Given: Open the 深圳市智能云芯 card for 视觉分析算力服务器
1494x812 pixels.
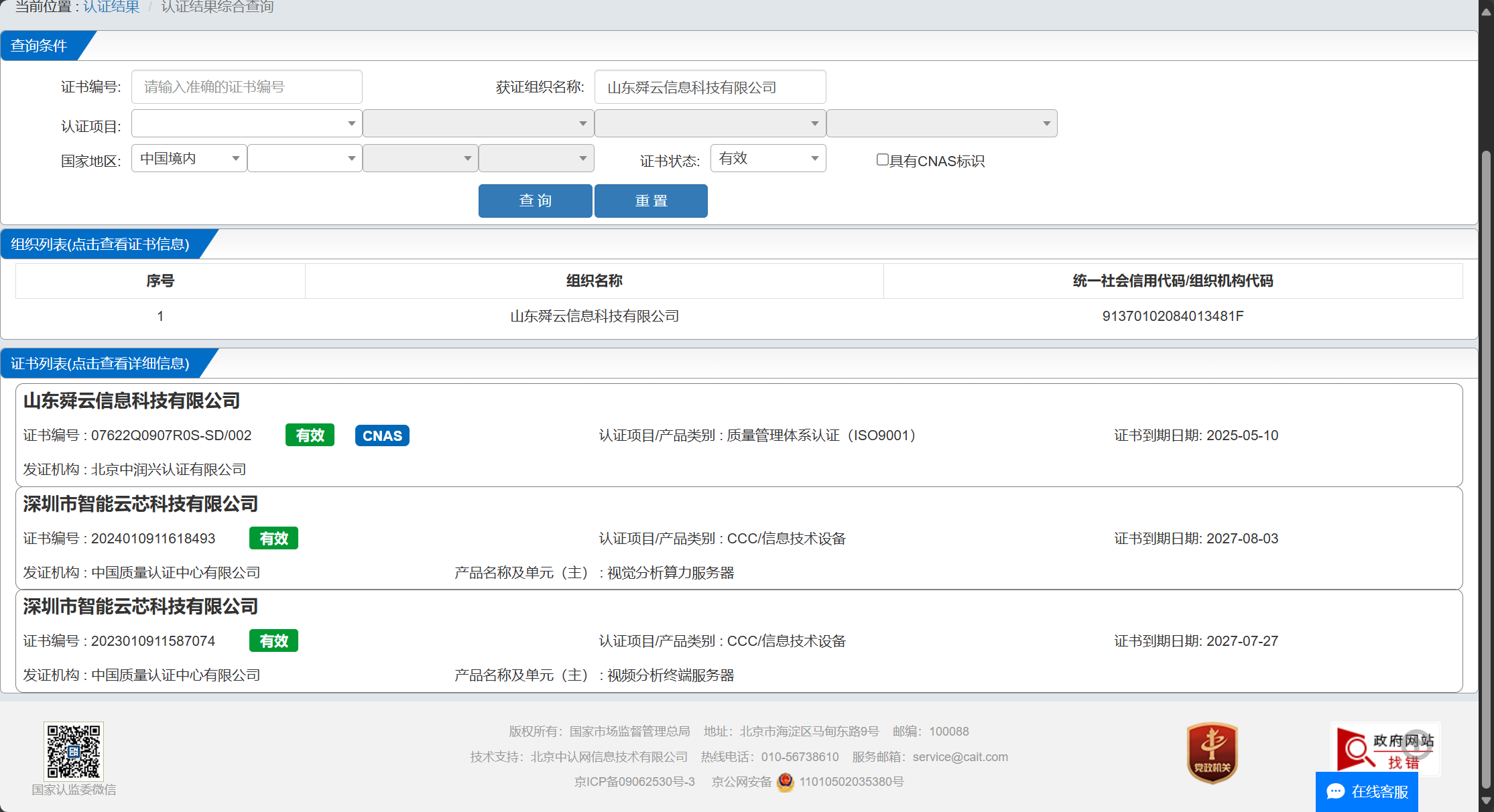Looking at the screenshot, I should point(739,539).
